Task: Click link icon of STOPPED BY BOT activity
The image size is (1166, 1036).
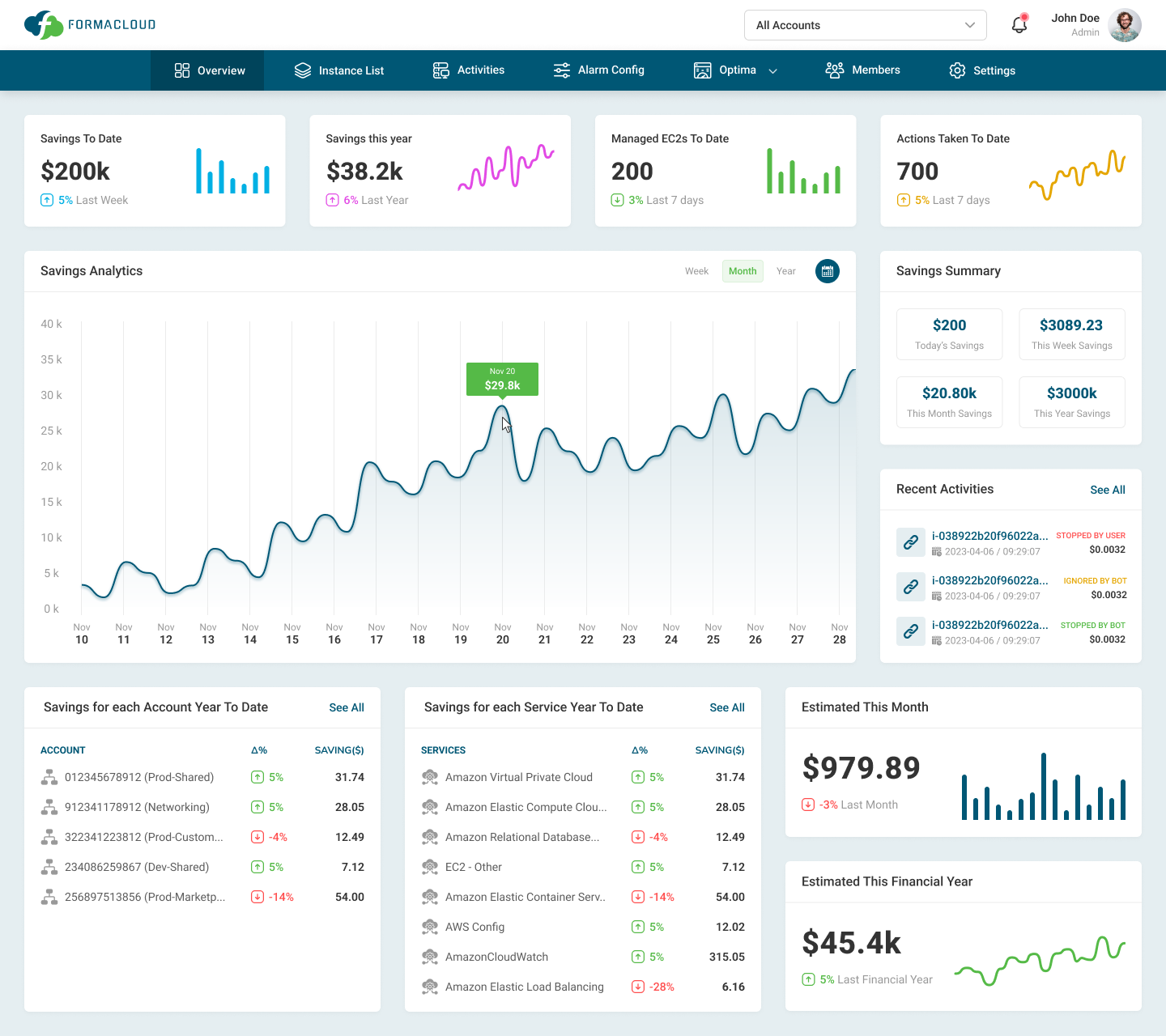Action: click(911, 631)
